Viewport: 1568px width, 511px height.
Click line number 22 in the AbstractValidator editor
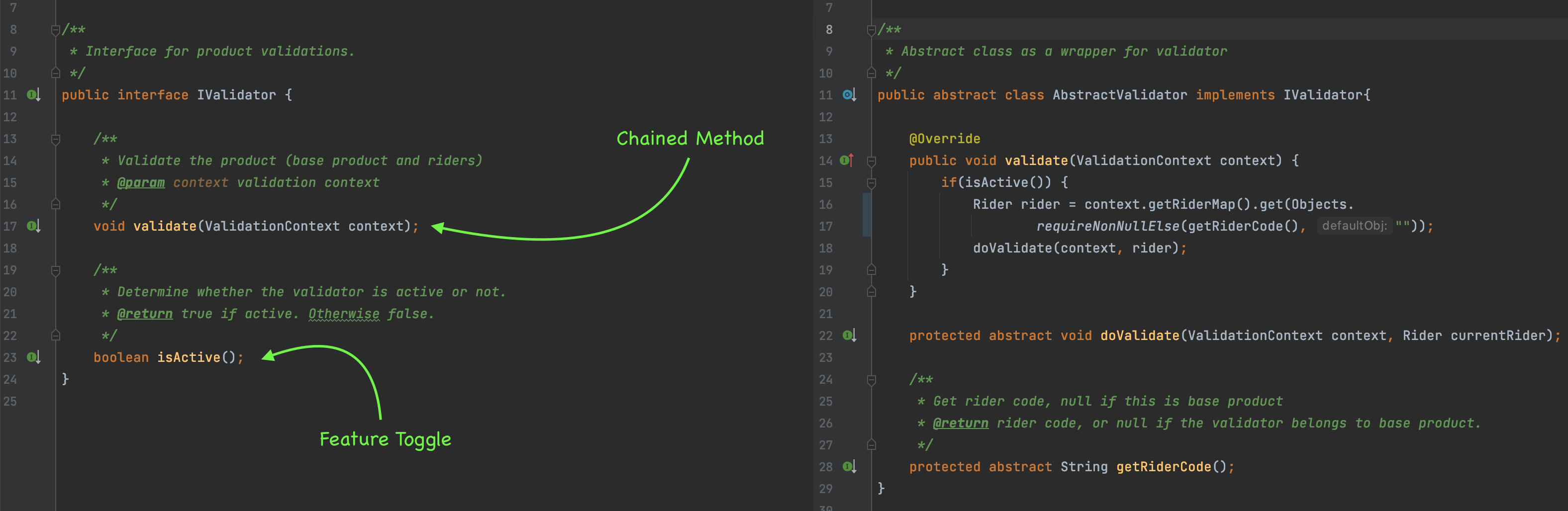pos(825,336)
